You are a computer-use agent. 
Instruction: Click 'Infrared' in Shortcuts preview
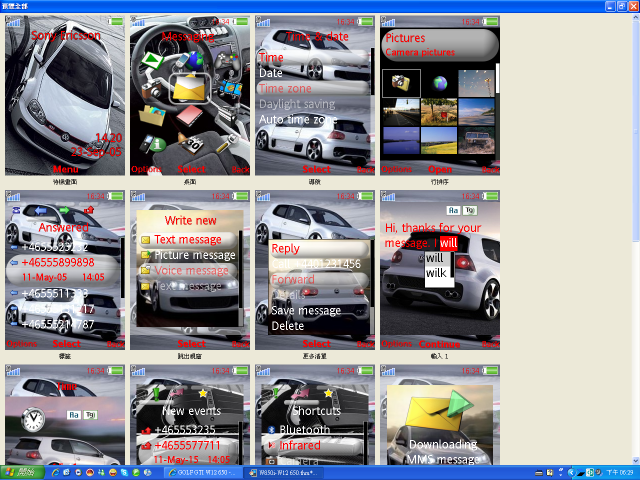(x=299, y=445)
